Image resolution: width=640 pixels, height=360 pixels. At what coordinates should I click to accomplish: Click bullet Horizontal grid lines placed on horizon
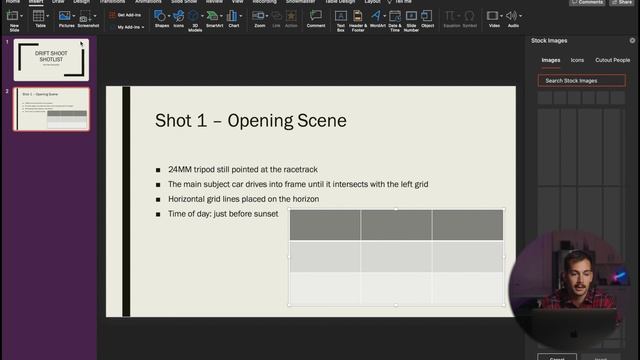[x=243, y=199]
